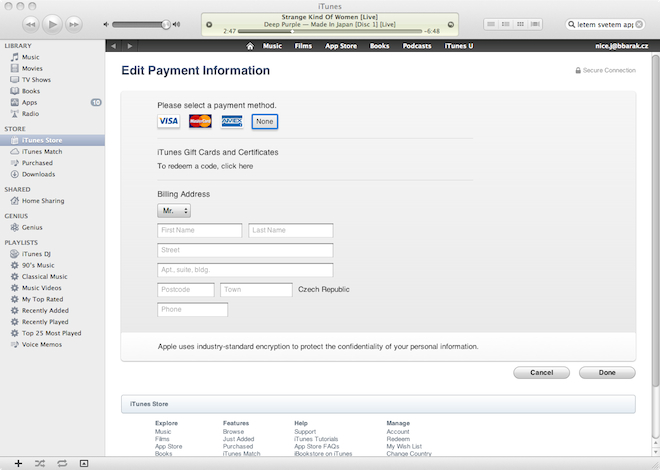This screenshot has width=660, height=470.
Task: Click the play button
Action: [52, 24]
